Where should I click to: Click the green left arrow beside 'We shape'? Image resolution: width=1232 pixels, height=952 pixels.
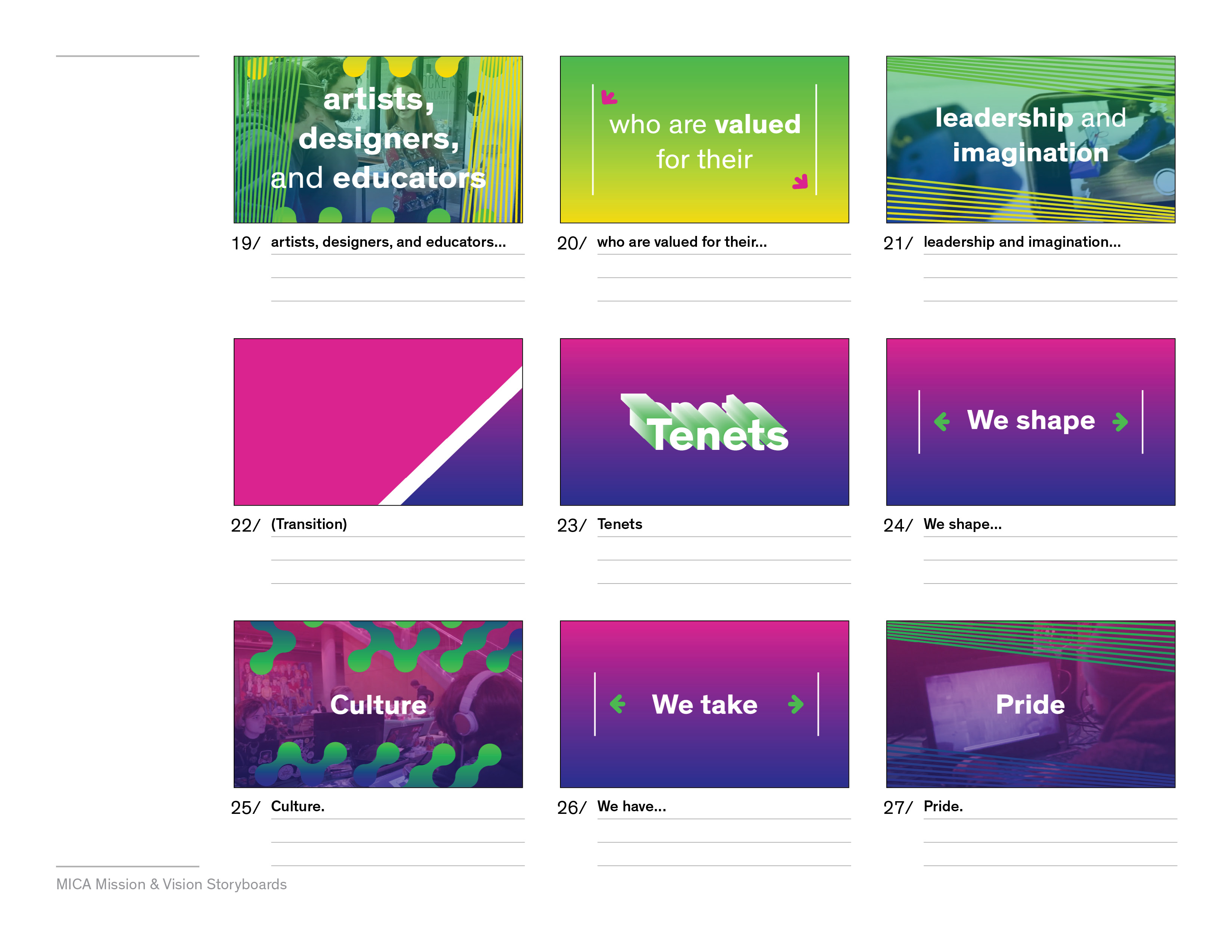coord(942,421)
